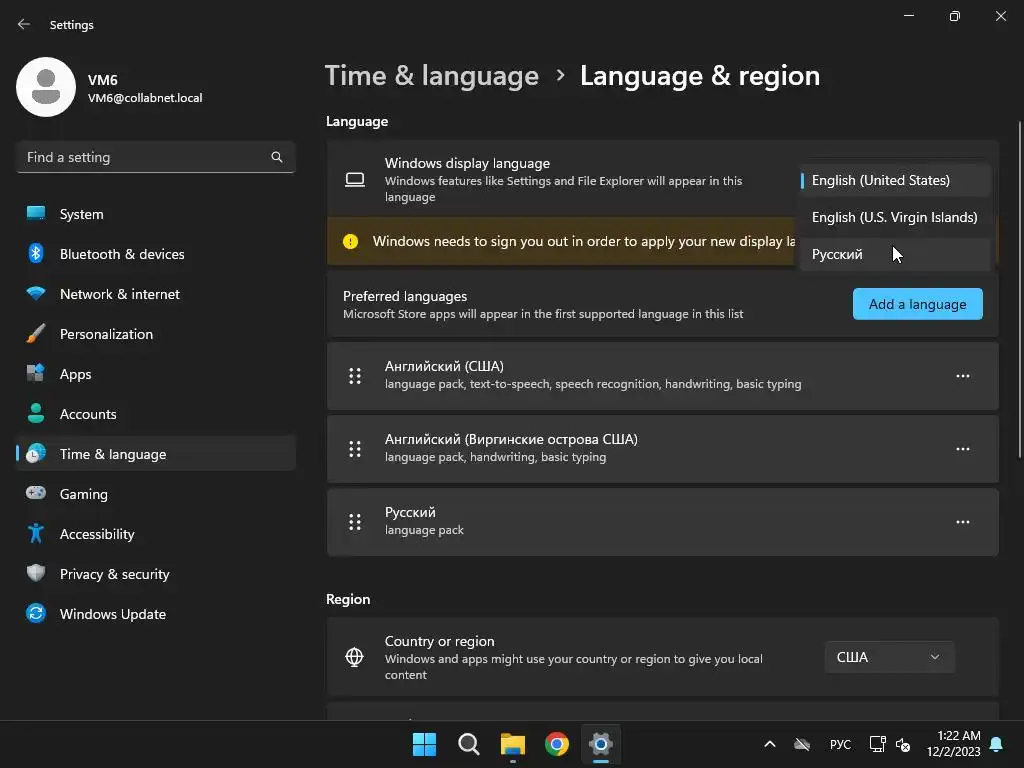
Task: Choose English (United States) display language
Action: pyautogui.click(x=895, y=180)
